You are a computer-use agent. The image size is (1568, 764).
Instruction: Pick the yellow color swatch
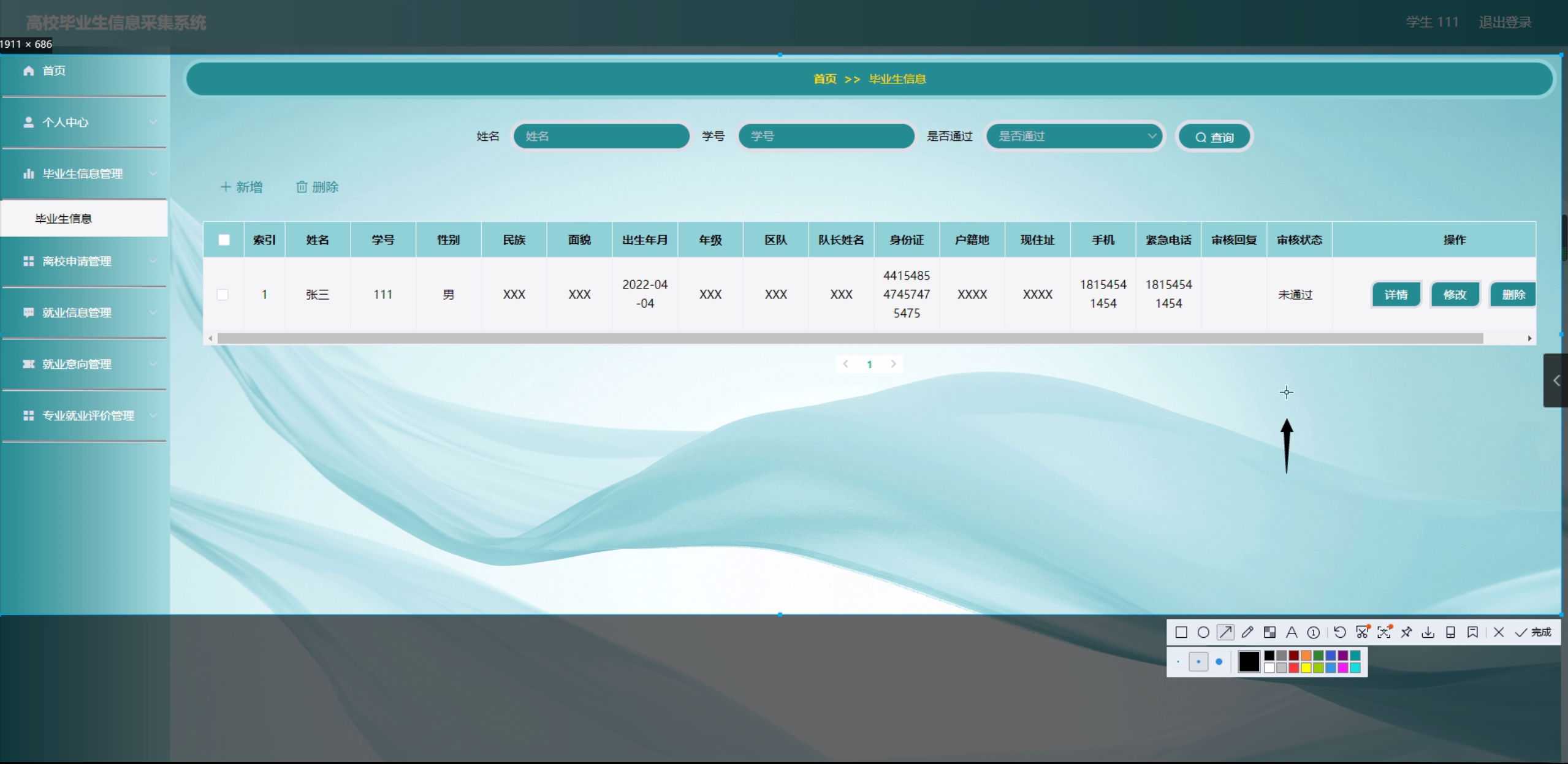1306,668
